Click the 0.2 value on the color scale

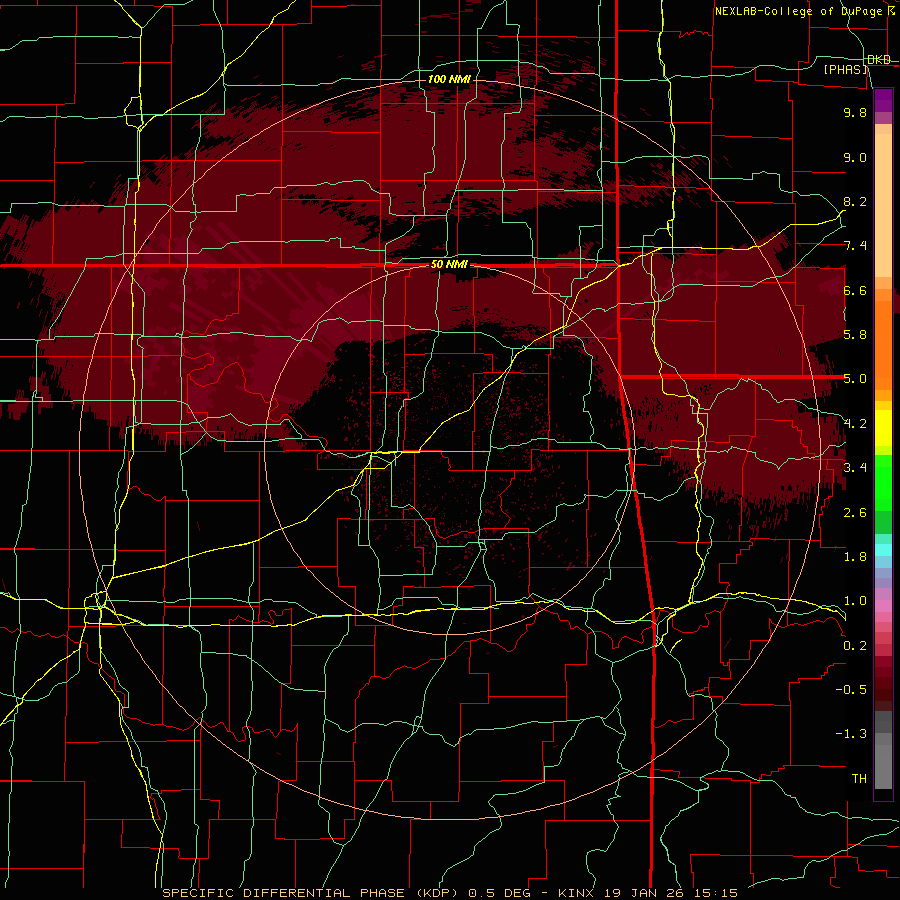[855, 645]
